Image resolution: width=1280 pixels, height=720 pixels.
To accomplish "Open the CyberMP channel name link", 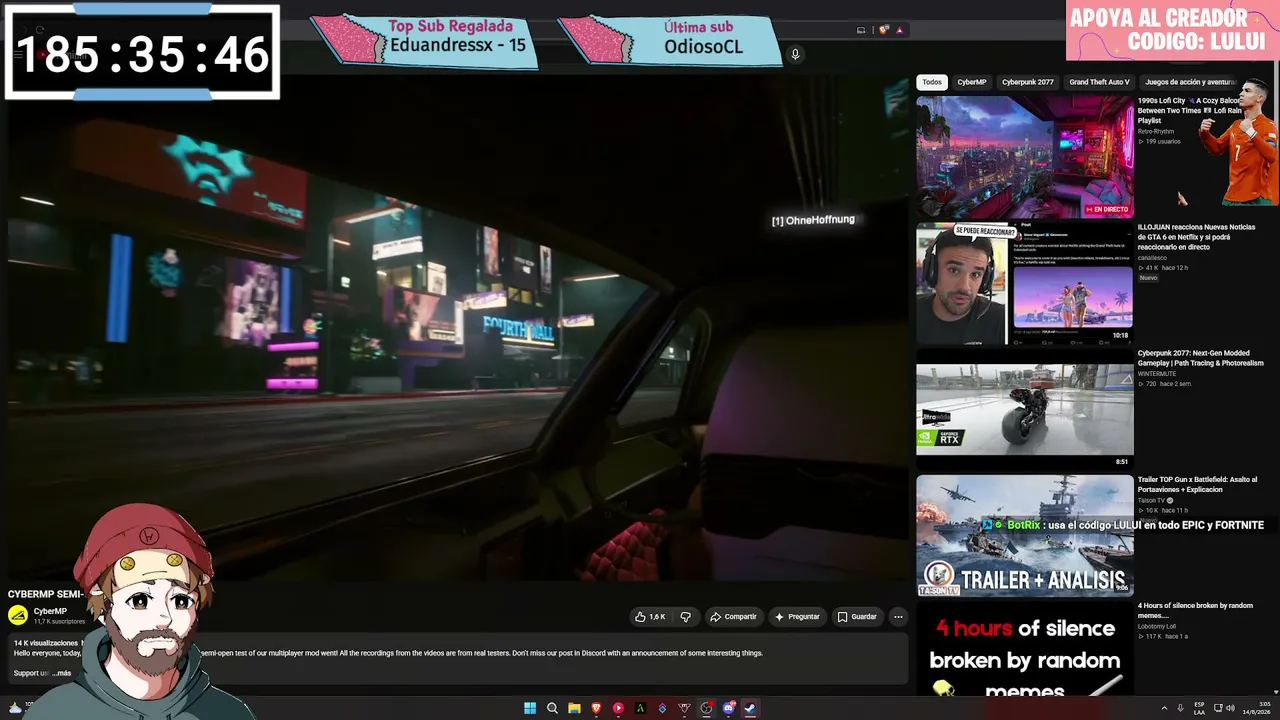I will tap(50, 611).
